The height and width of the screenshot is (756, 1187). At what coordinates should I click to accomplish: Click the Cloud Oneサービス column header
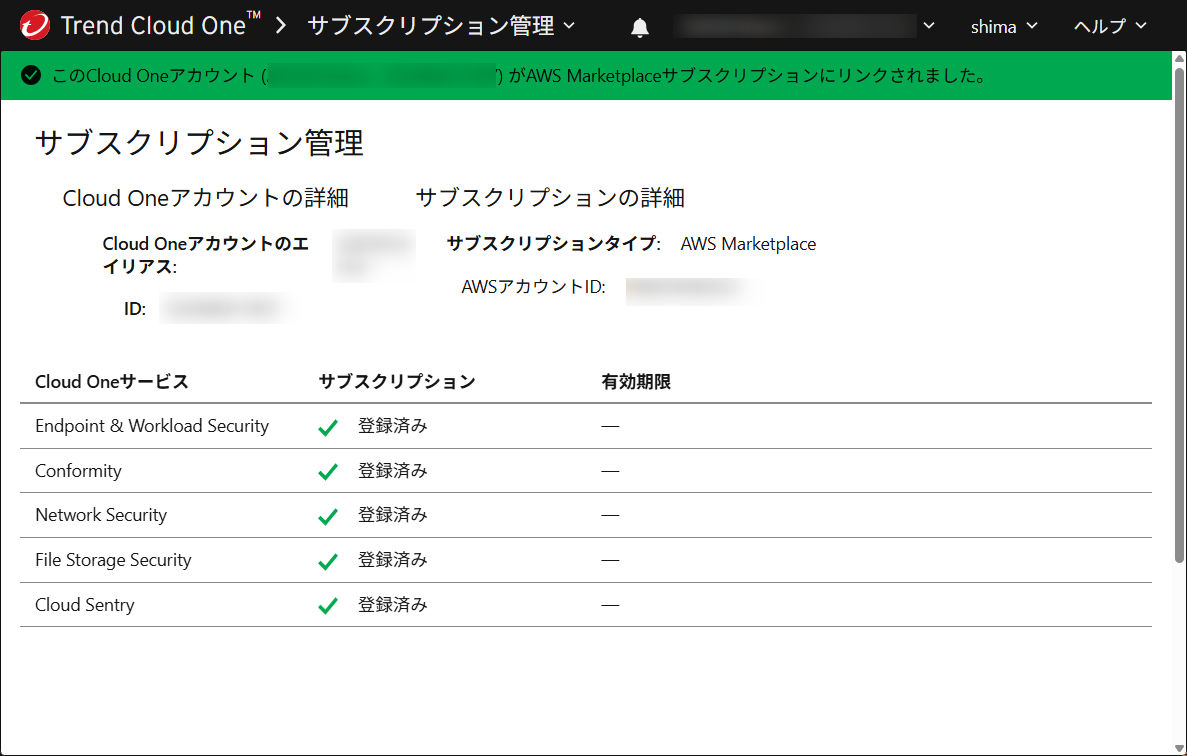click(111, 381)
